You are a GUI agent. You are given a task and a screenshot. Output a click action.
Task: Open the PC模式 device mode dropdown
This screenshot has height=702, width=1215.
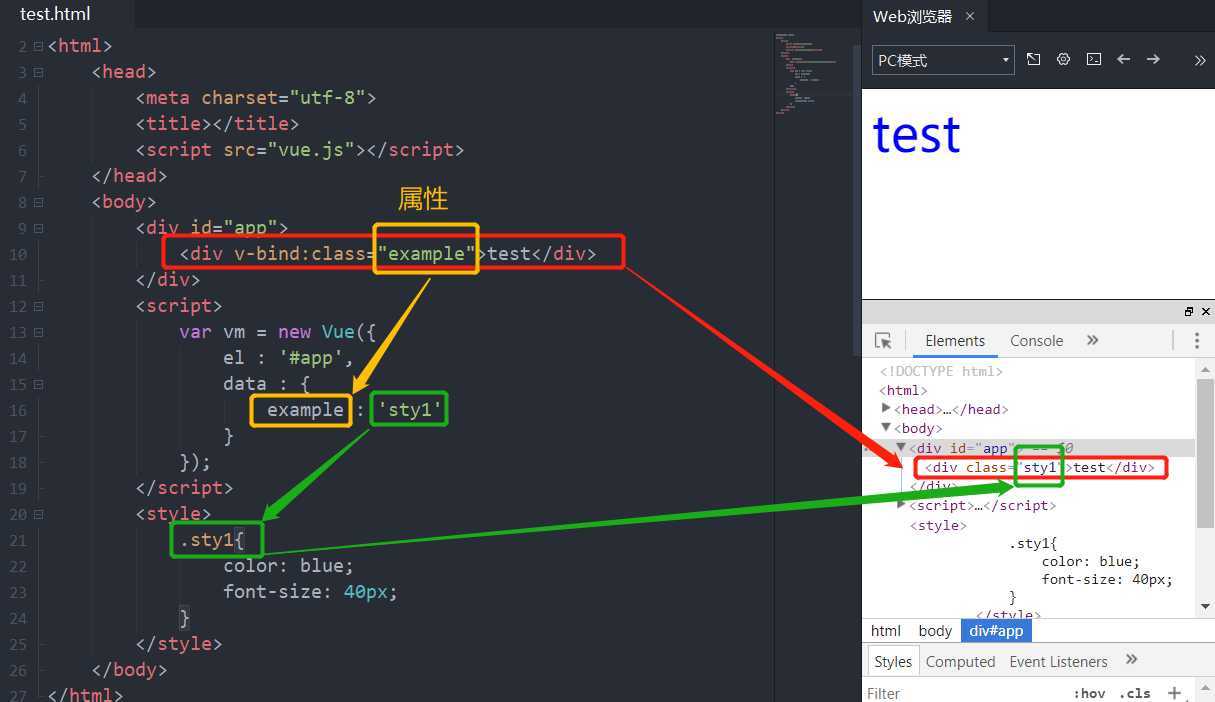pyautogui.click(x=944, y=60)
